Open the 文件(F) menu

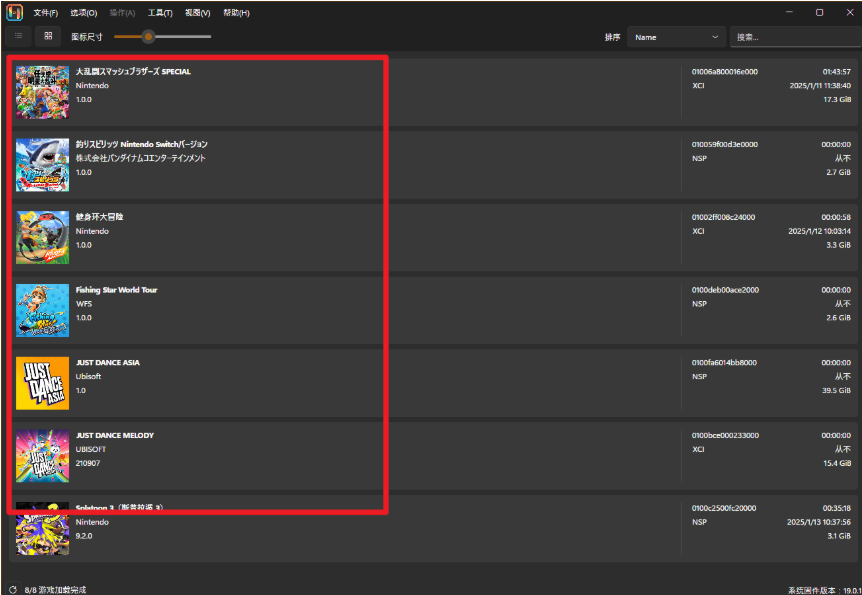45,13
